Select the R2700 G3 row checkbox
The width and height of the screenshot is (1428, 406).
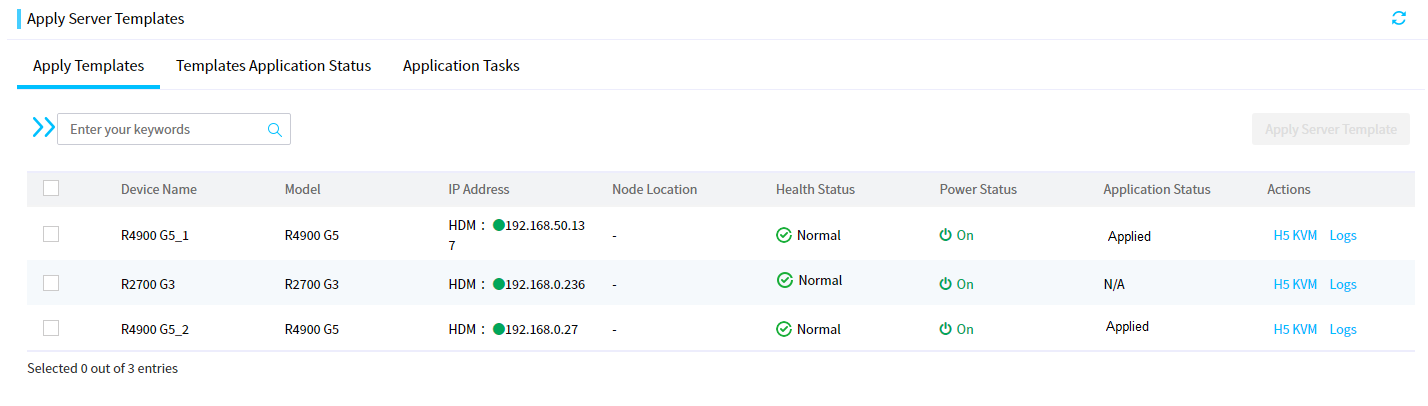(51, 283)
